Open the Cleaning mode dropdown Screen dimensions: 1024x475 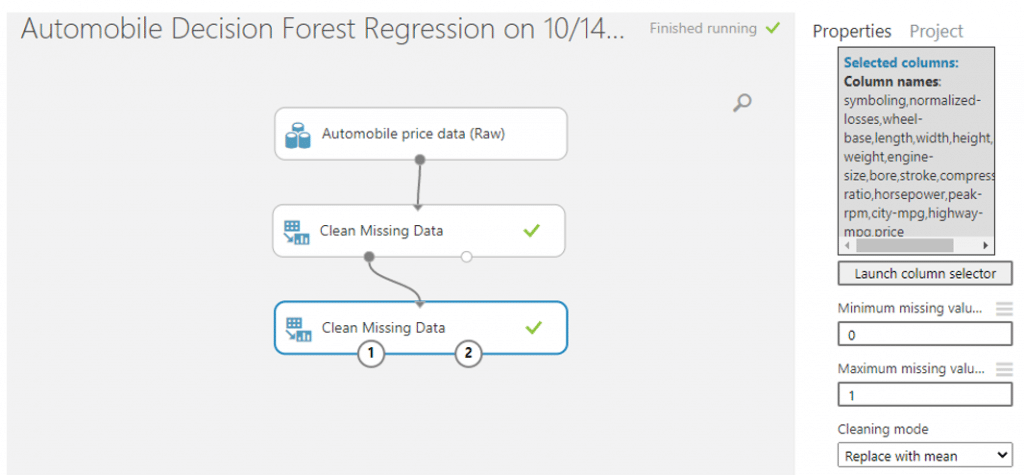(925, 455)
